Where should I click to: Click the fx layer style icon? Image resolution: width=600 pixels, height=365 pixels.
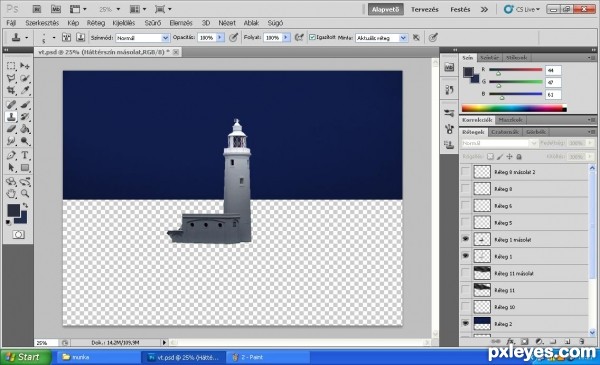point(510,341)
